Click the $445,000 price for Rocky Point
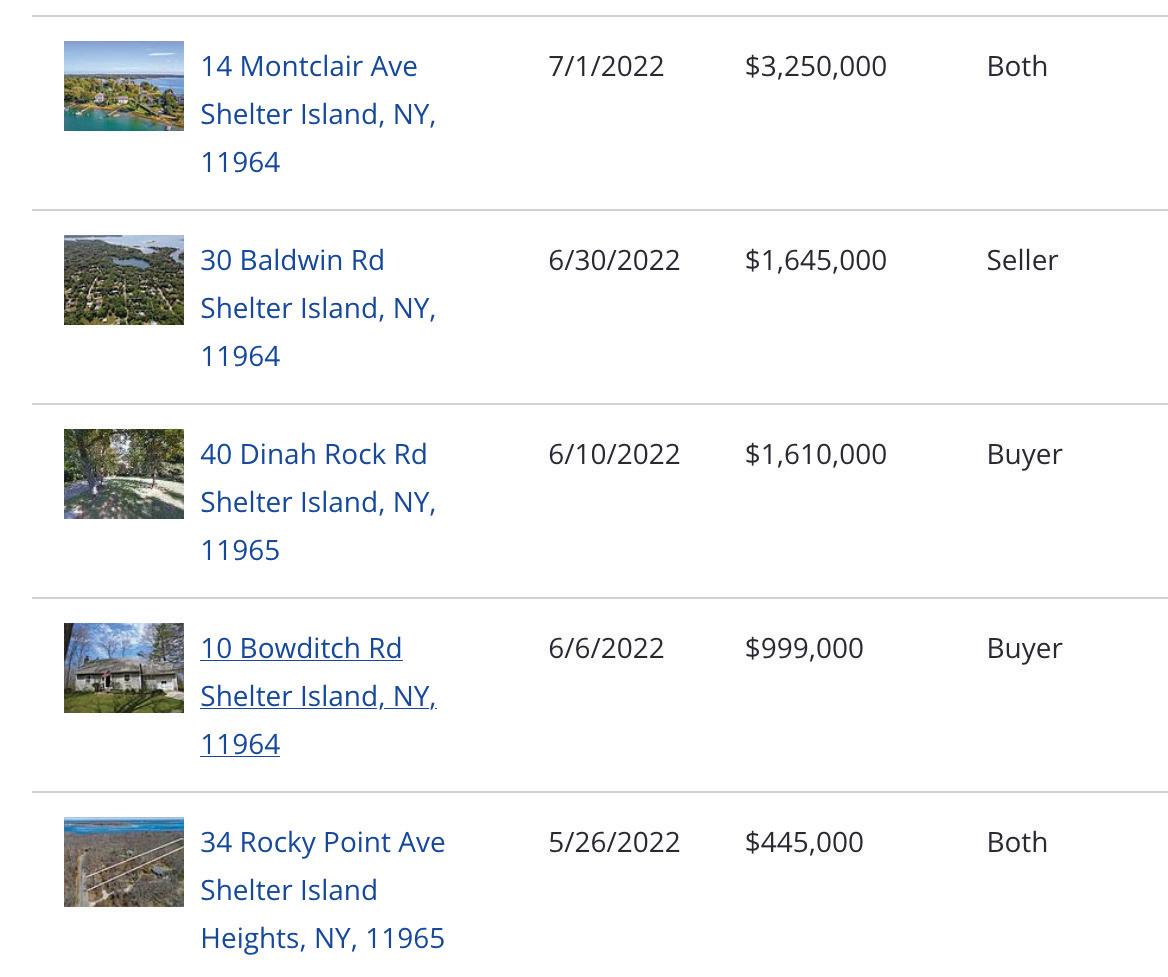Image resolution: width=1168 pixels, height=977 pixels. click(804, 842)
